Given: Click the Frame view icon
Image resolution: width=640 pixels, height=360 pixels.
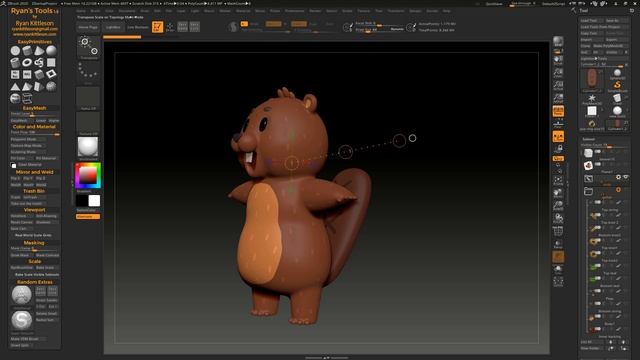Looking at the screenshot, I should click(x=558, y=181).
